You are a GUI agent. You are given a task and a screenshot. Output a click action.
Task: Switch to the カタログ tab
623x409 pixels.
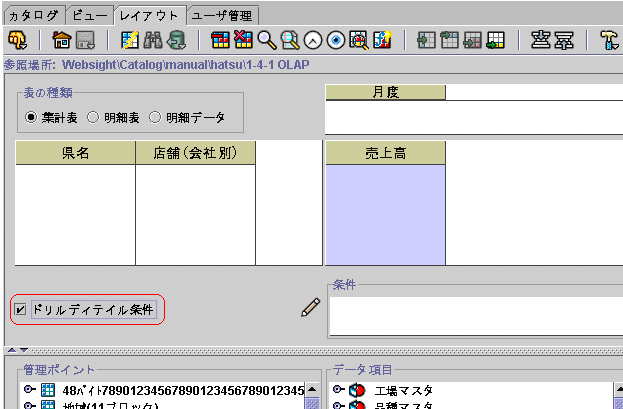[x=33, y=15]
